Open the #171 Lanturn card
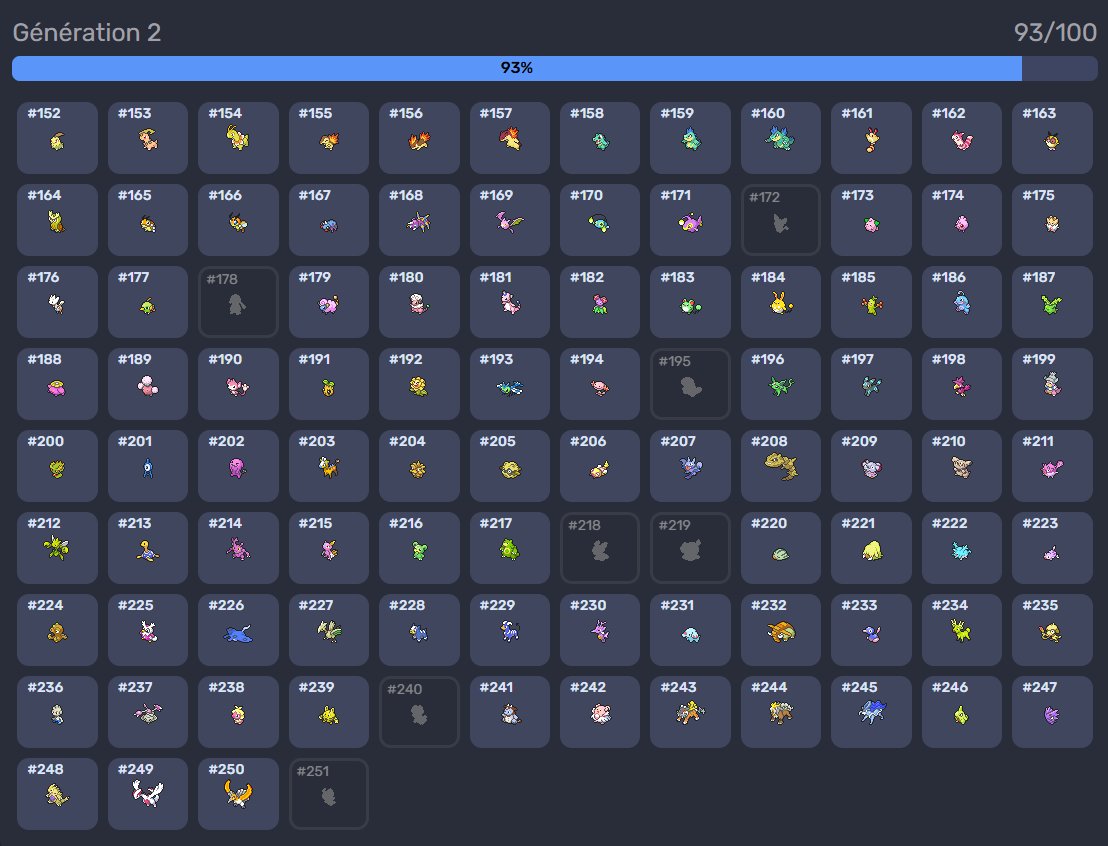The image size is (1108, 846). pos(690,220)
